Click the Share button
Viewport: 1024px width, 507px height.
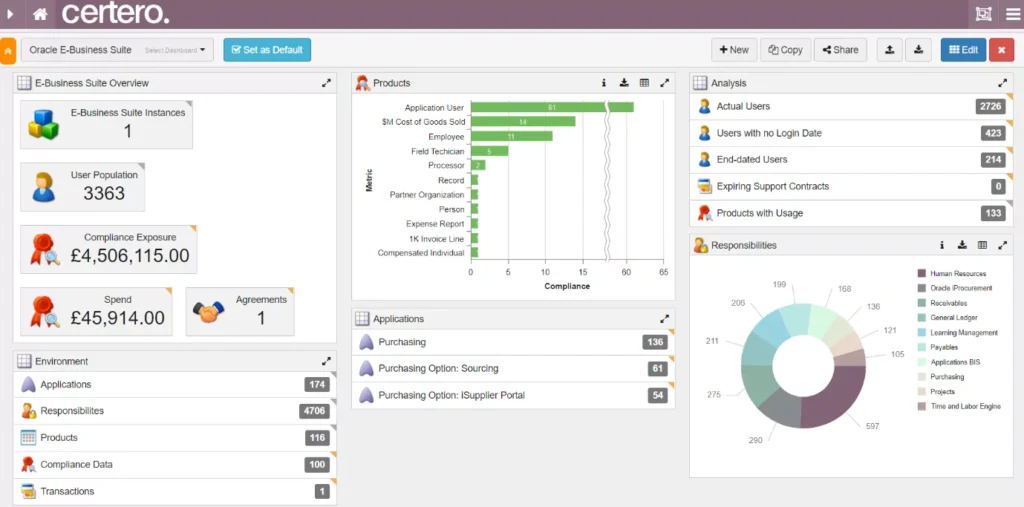[x=840, y=50]
